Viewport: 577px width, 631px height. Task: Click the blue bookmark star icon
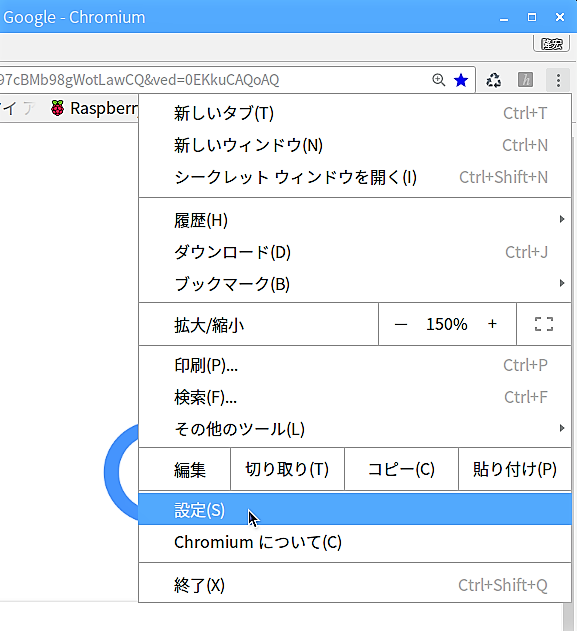click(x=461, y=80)
